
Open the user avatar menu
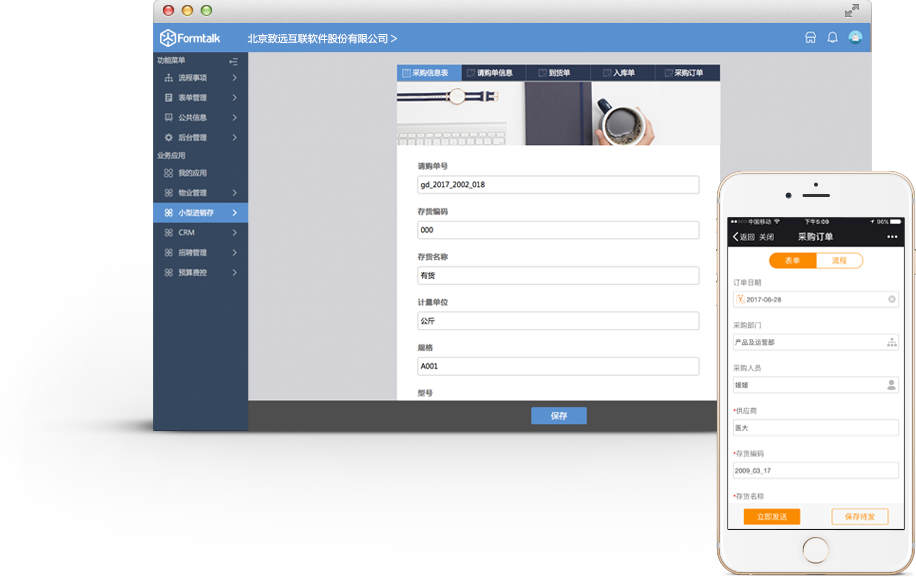[855, 37]
